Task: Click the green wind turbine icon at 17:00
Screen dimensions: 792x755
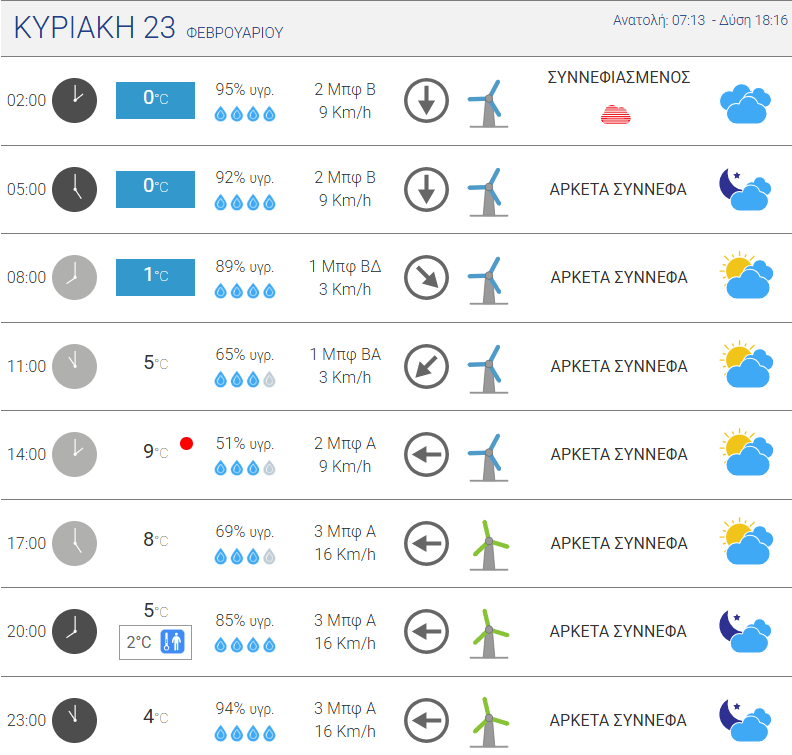Action: click(488, 545)
